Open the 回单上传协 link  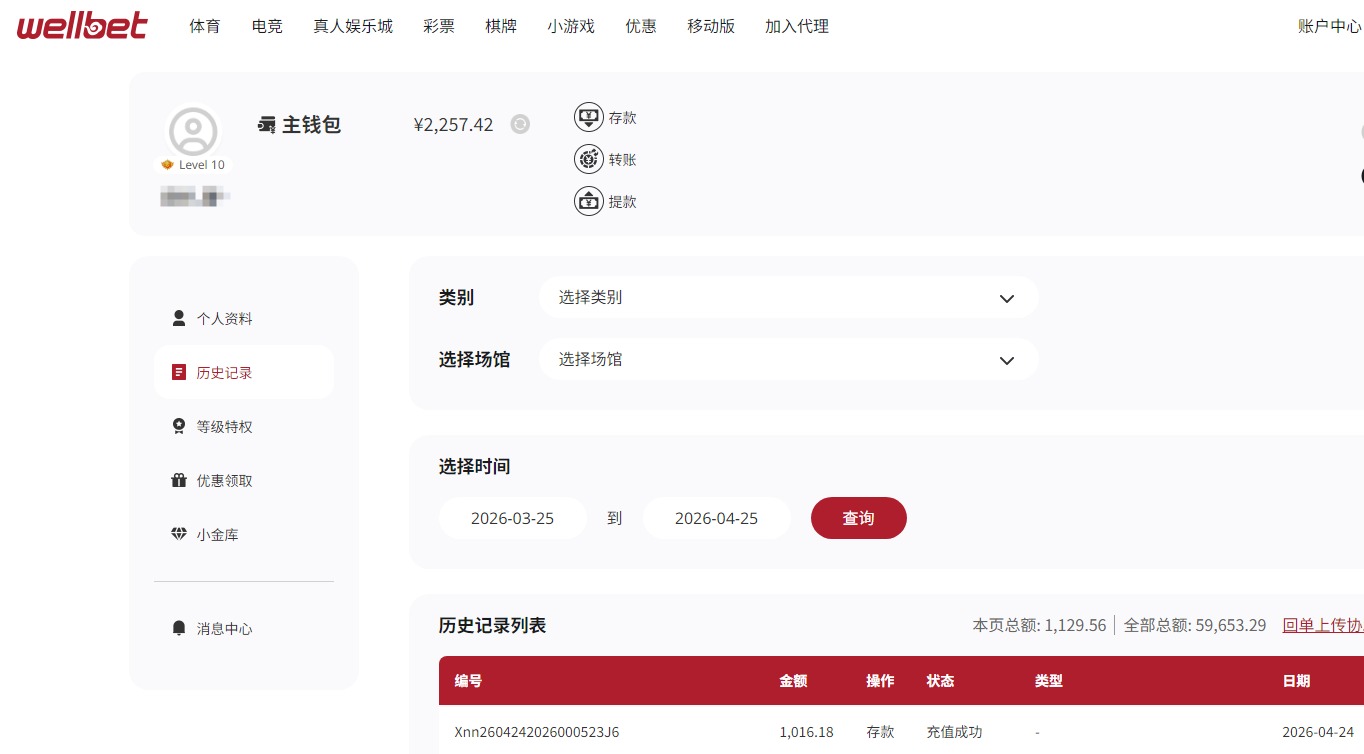1323,625
